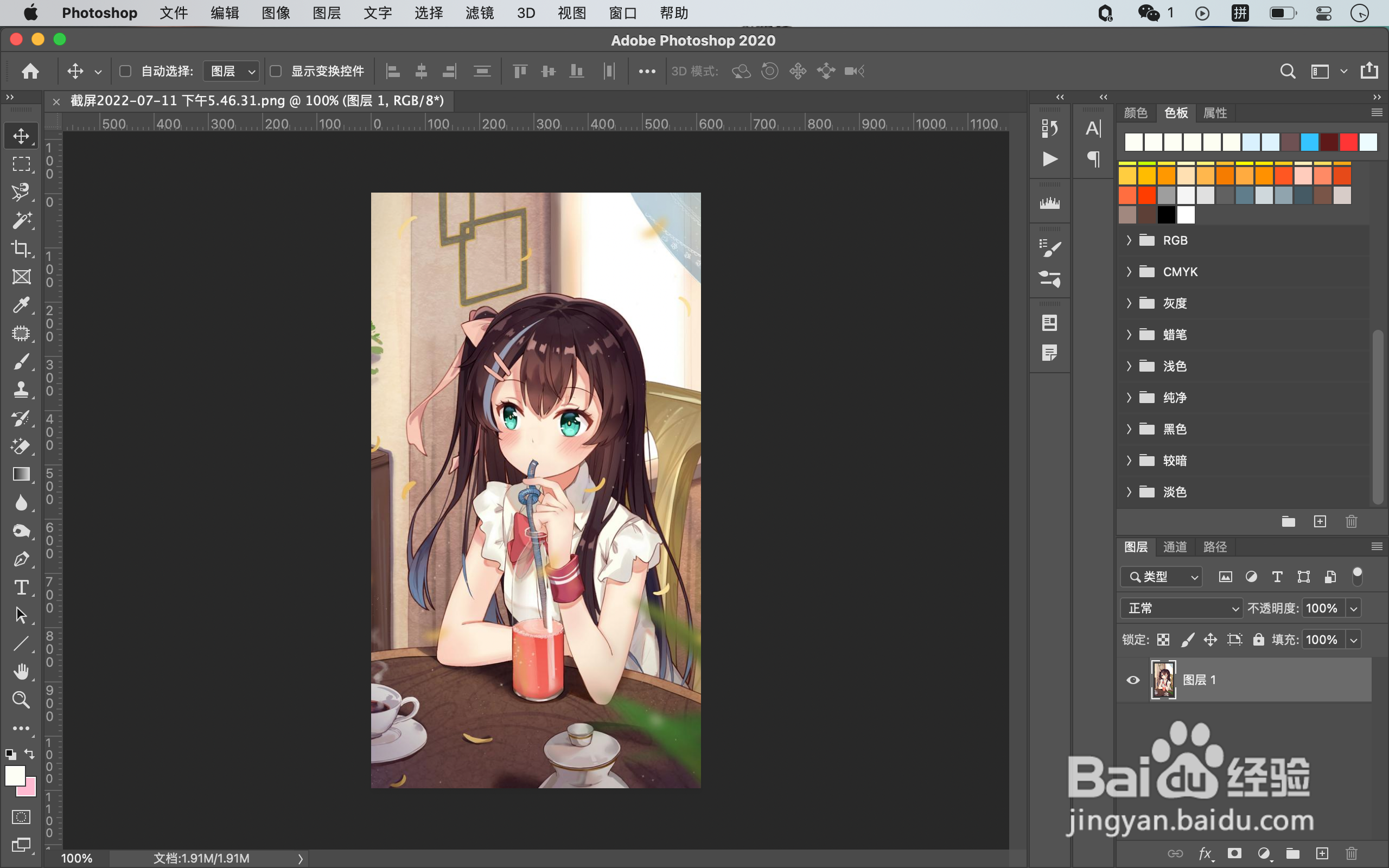Screen dimensions: 1389x868
Task: Select the Frame tool
Action: click(x=22, y=277)
